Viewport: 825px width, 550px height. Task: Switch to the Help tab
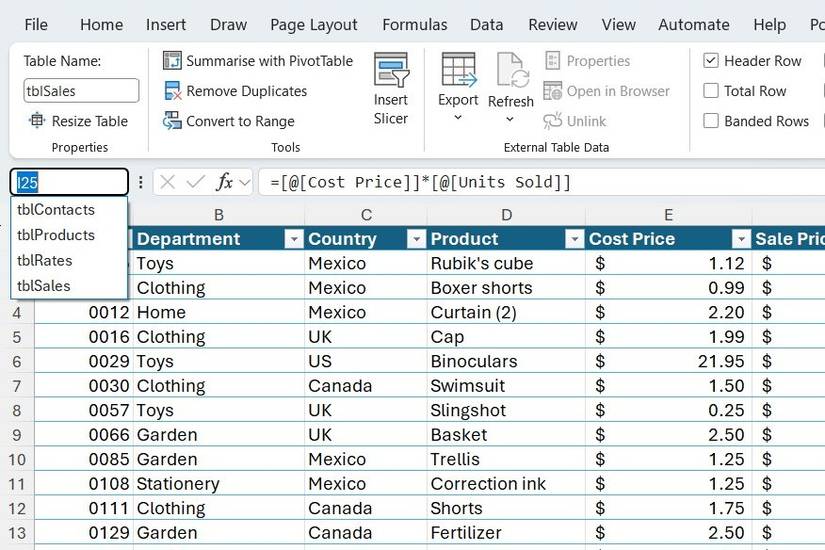click(770, 25)
